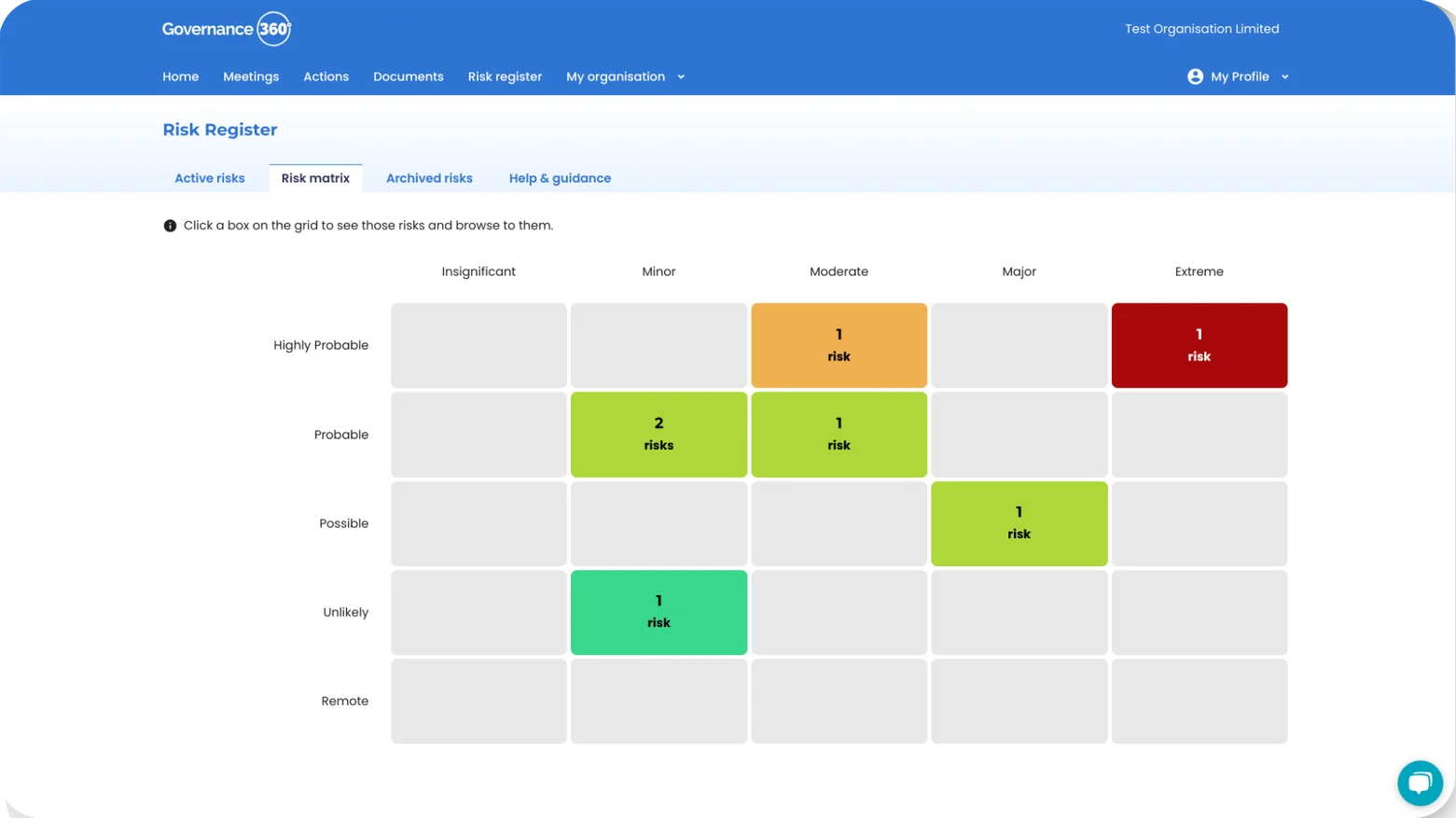This screenshot has height=818, width=1456.
Task: Open the Meetings page
Action: point(250,76)
